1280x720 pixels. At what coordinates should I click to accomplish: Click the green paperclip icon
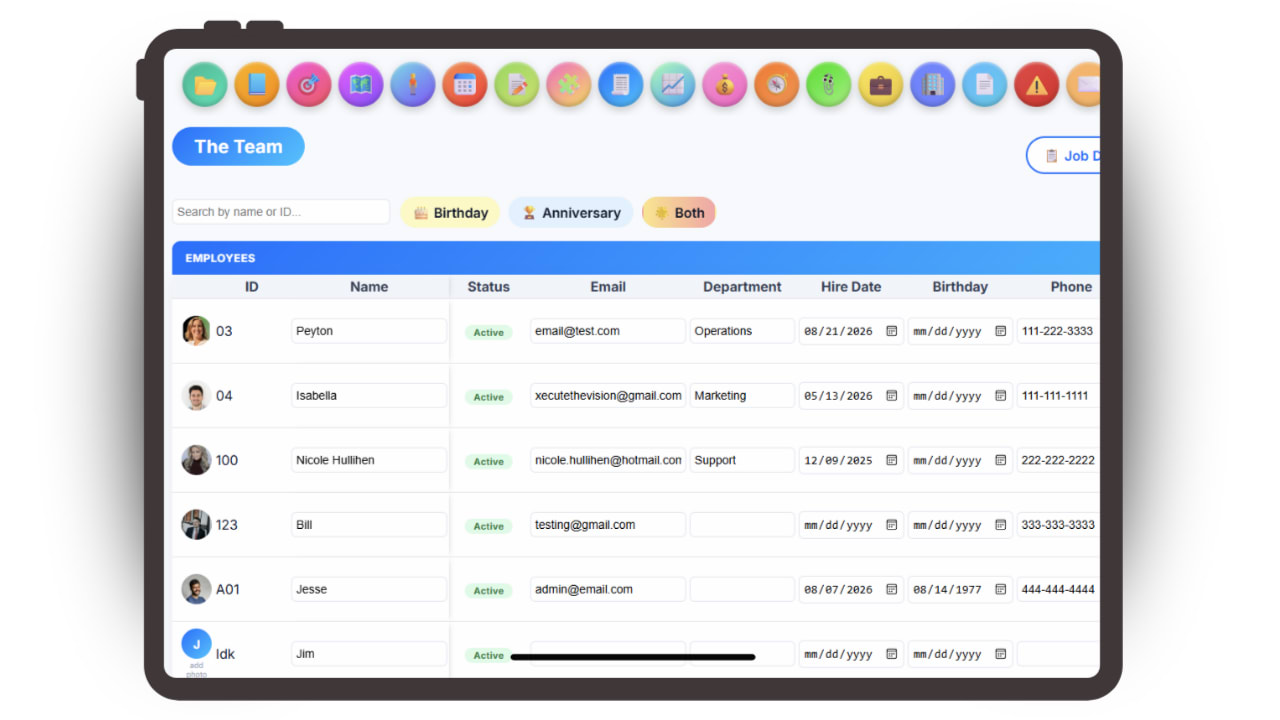pyautogui.click(x=829, y=85)
